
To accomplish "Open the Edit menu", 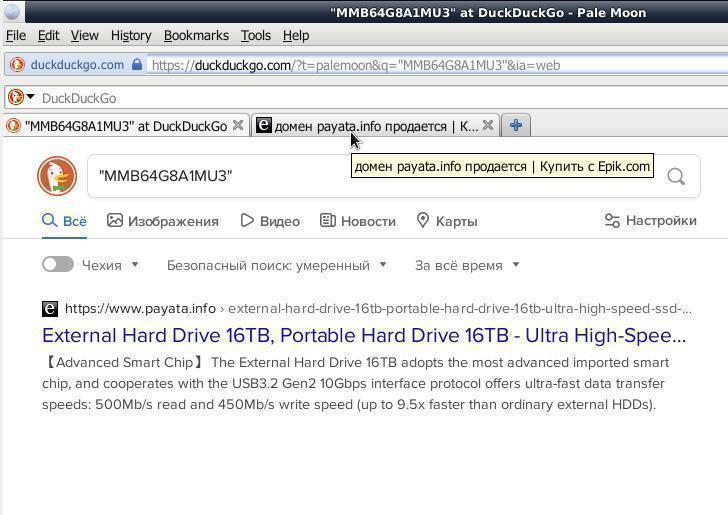I will click(48, 36).
